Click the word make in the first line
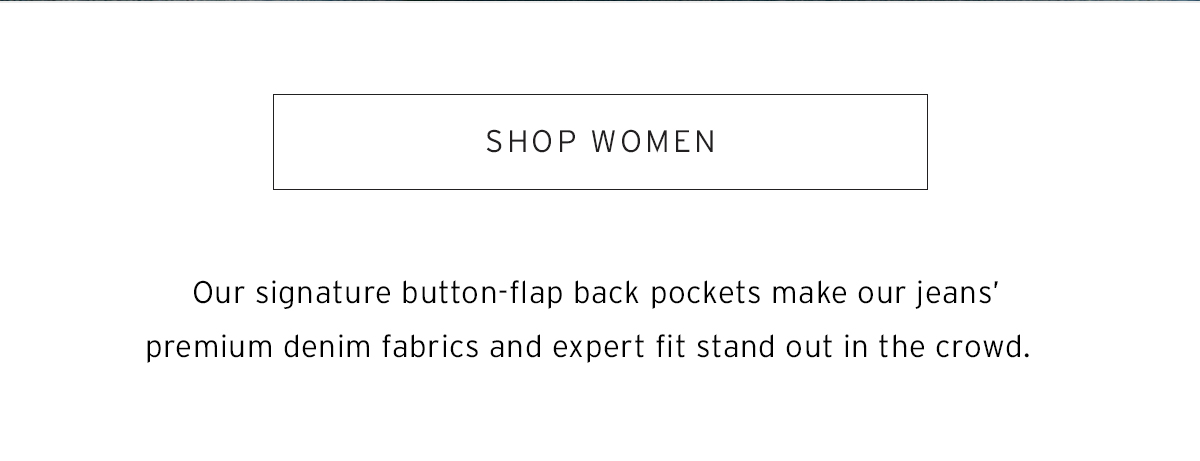Image resolution: width=1200 pixels, height=461 pixels. [x=812, y=296]
